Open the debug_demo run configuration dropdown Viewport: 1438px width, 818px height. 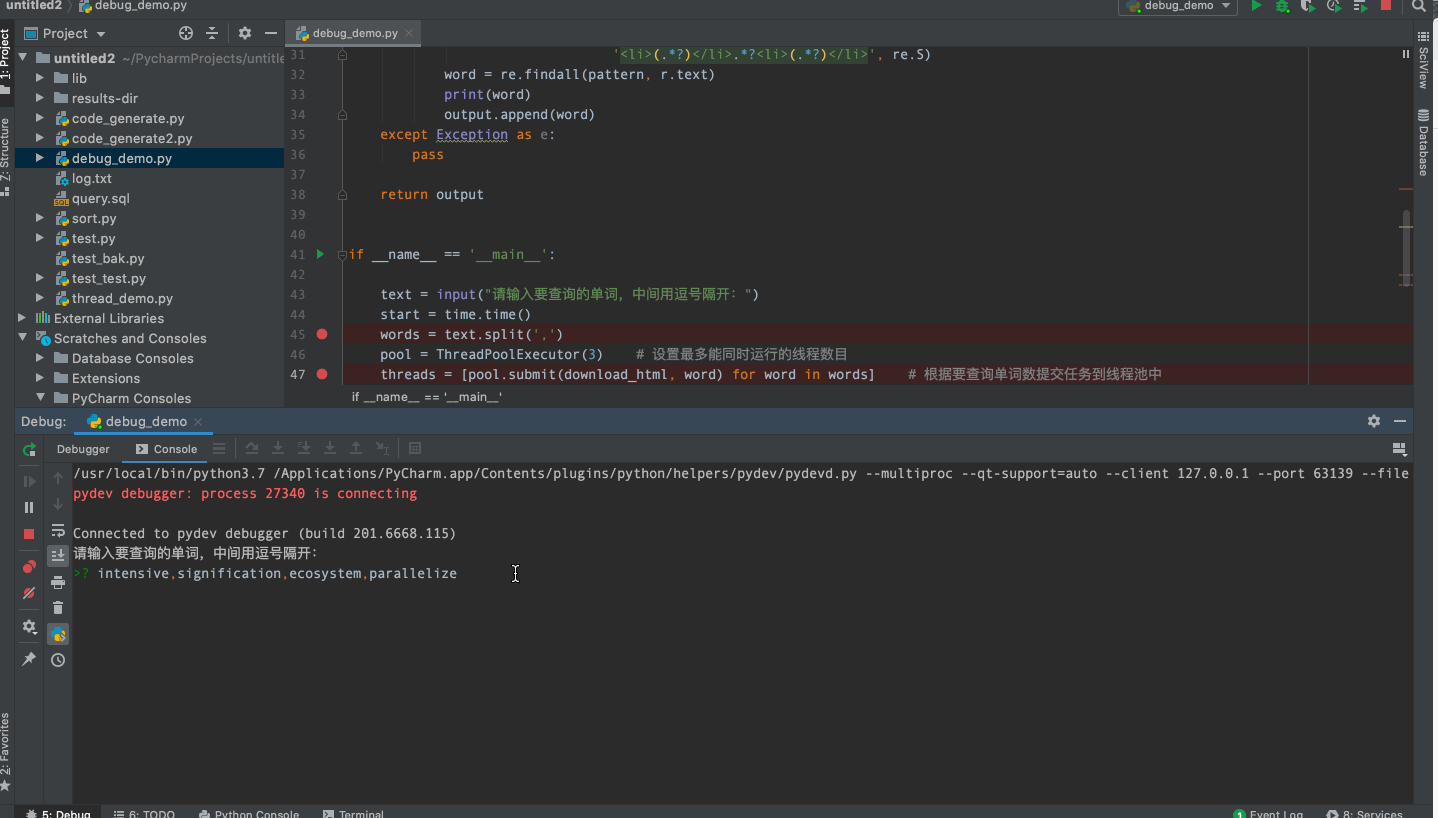[1178, 6]
